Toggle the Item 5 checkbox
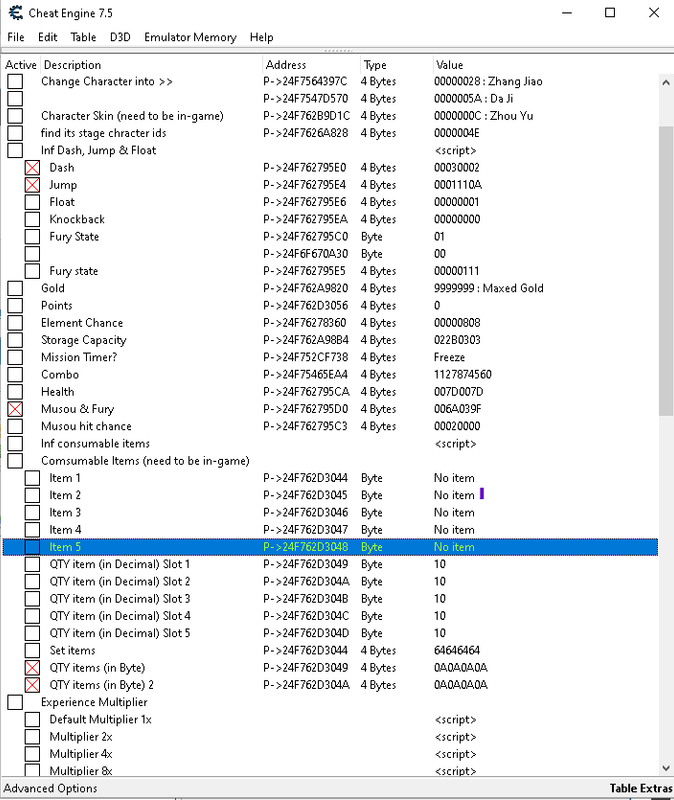Image resolution: width=674 pixels, height=800 pixels. click(x=33, y=547)
